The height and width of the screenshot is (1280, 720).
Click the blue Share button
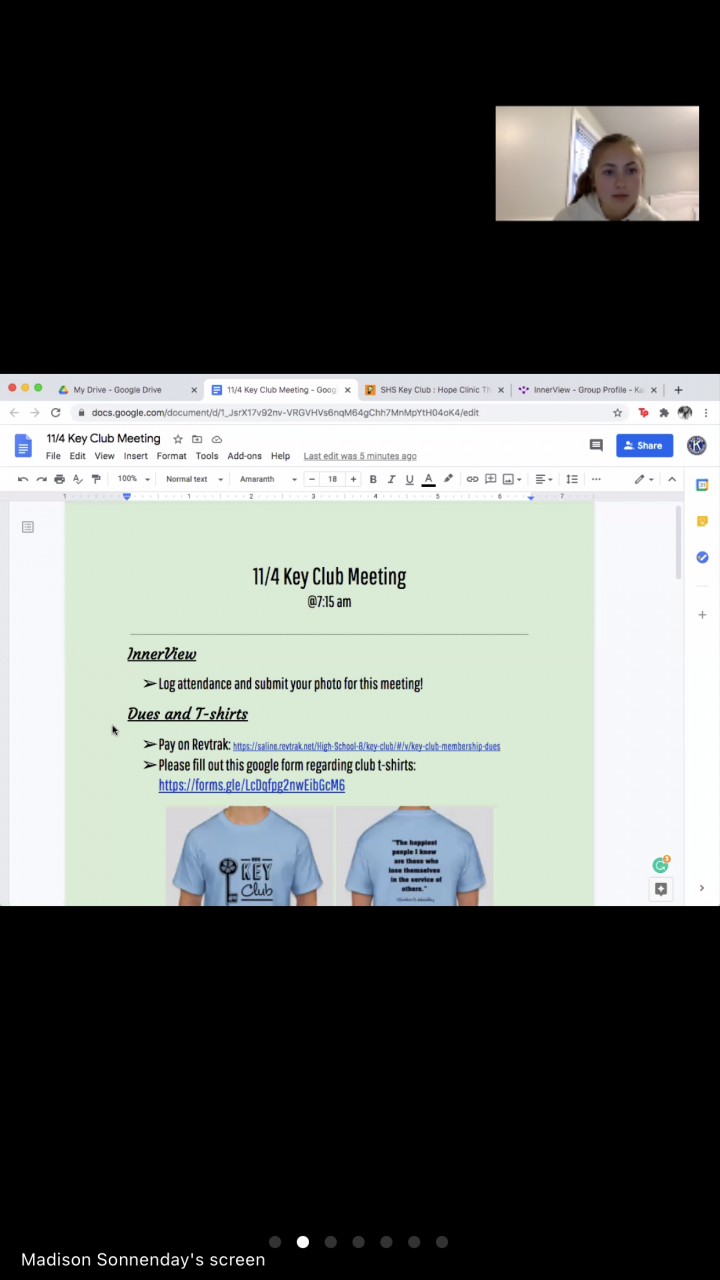click(x=644, y=445)
